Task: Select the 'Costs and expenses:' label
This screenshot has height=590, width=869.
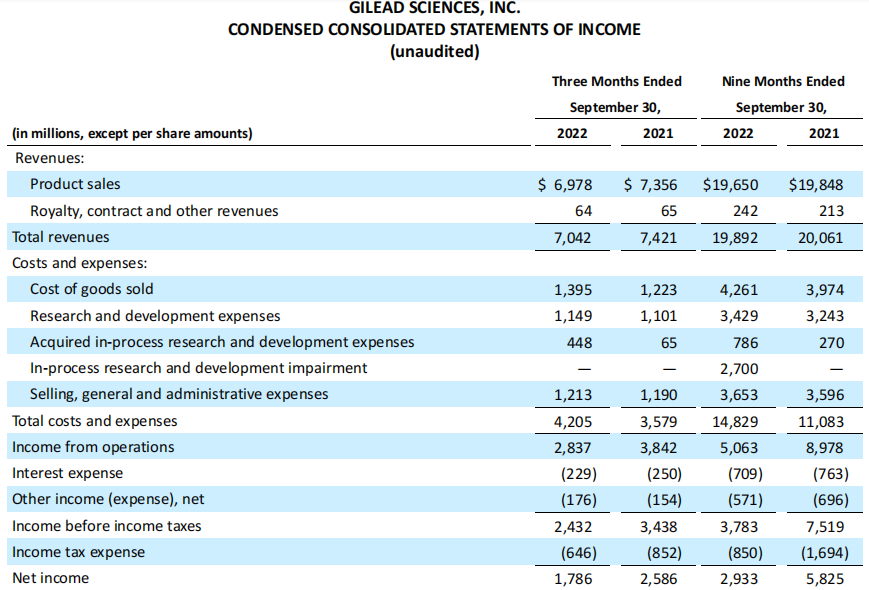Action: tap(80, 263)
